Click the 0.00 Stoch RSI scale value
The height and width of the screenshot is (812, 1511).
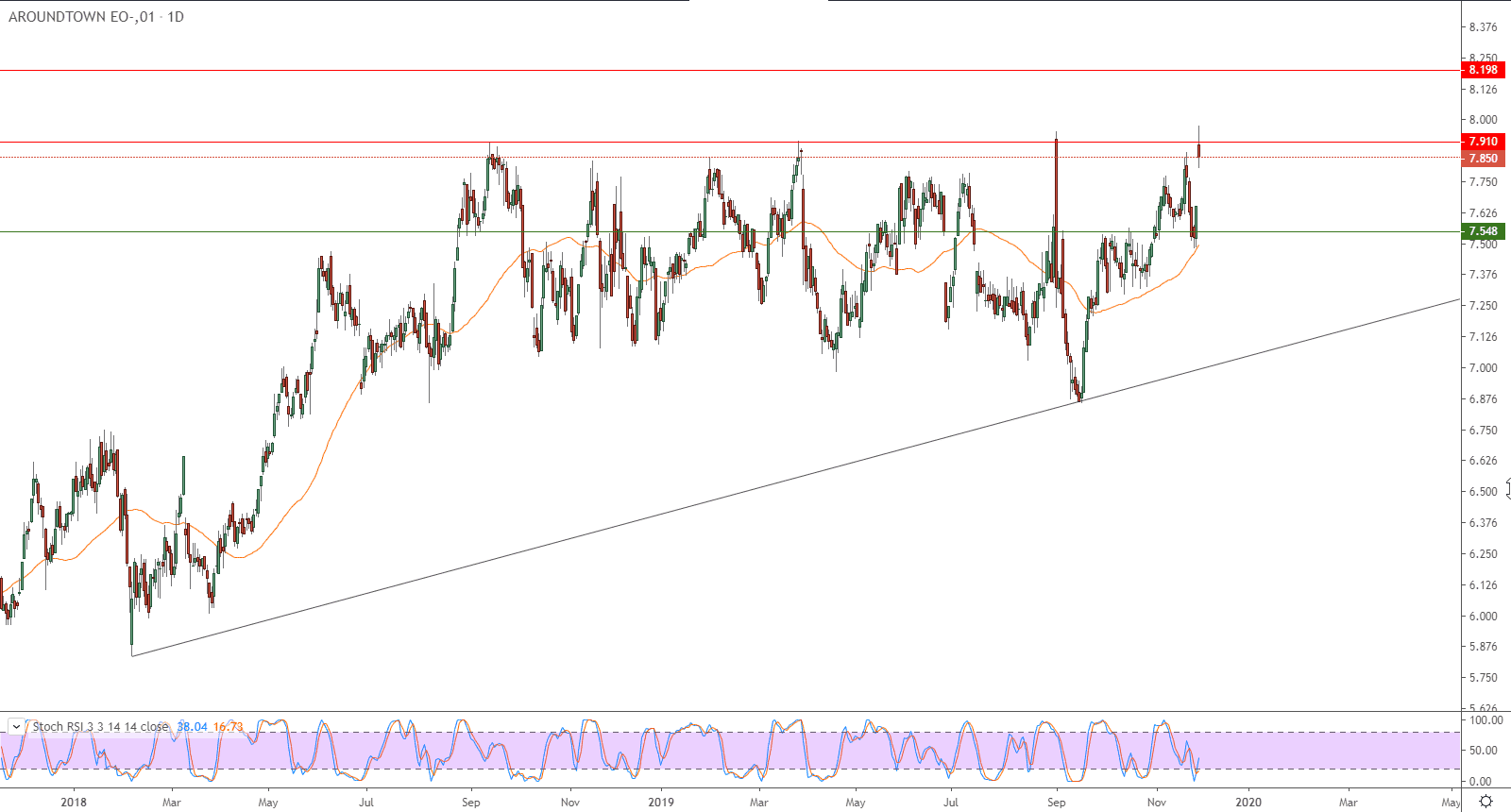[x=1481, y=782]
